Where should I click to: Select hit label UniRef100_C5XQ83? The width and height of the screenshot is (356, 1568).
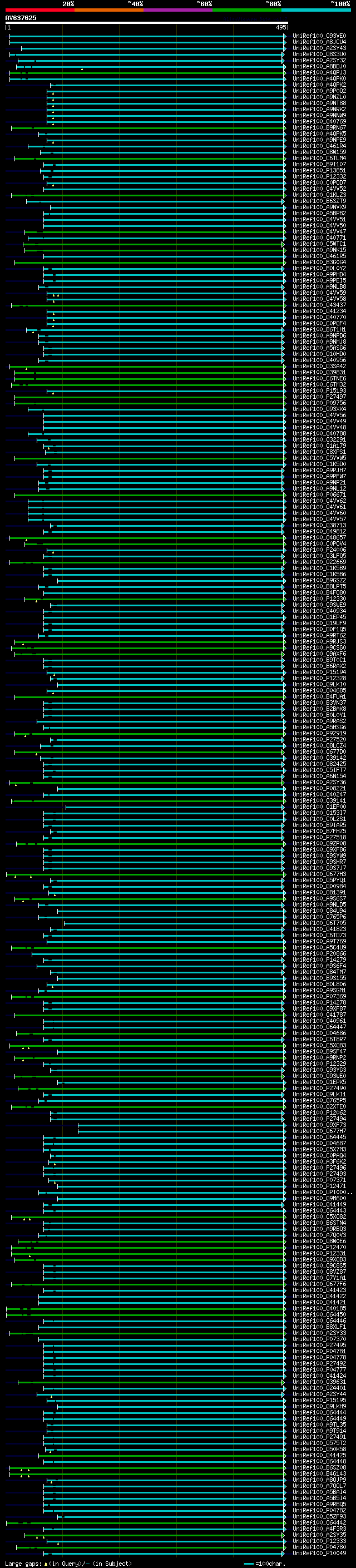[x=319, y=1045]
